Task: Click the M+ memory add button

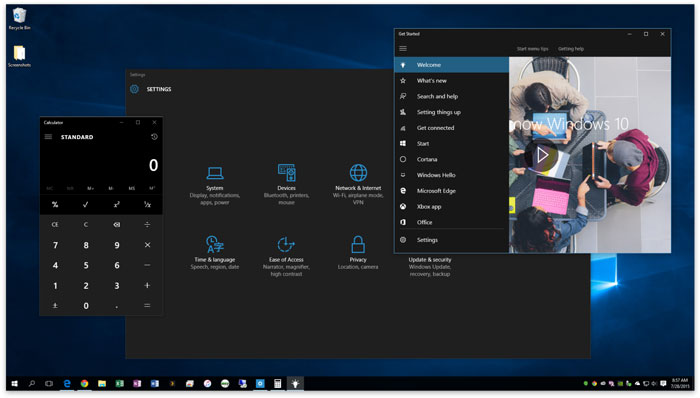Action: 91,188
